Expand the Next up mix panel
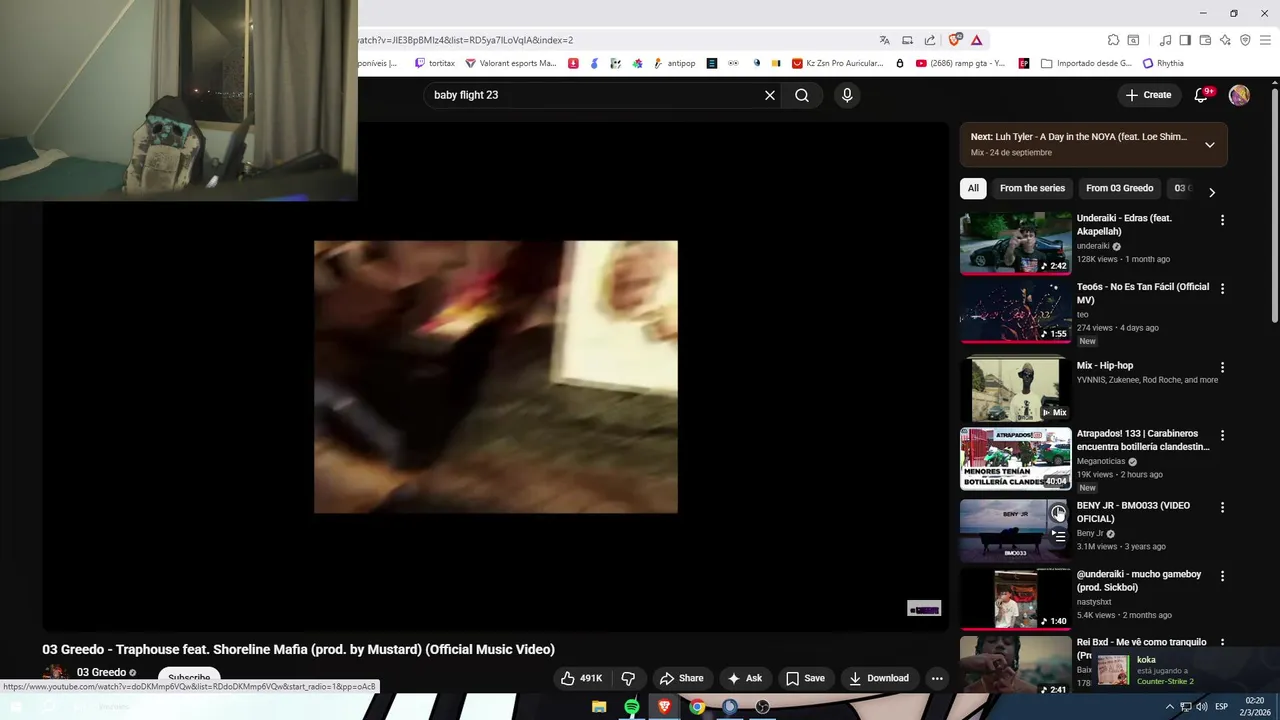 click(x=1209, y=145)
